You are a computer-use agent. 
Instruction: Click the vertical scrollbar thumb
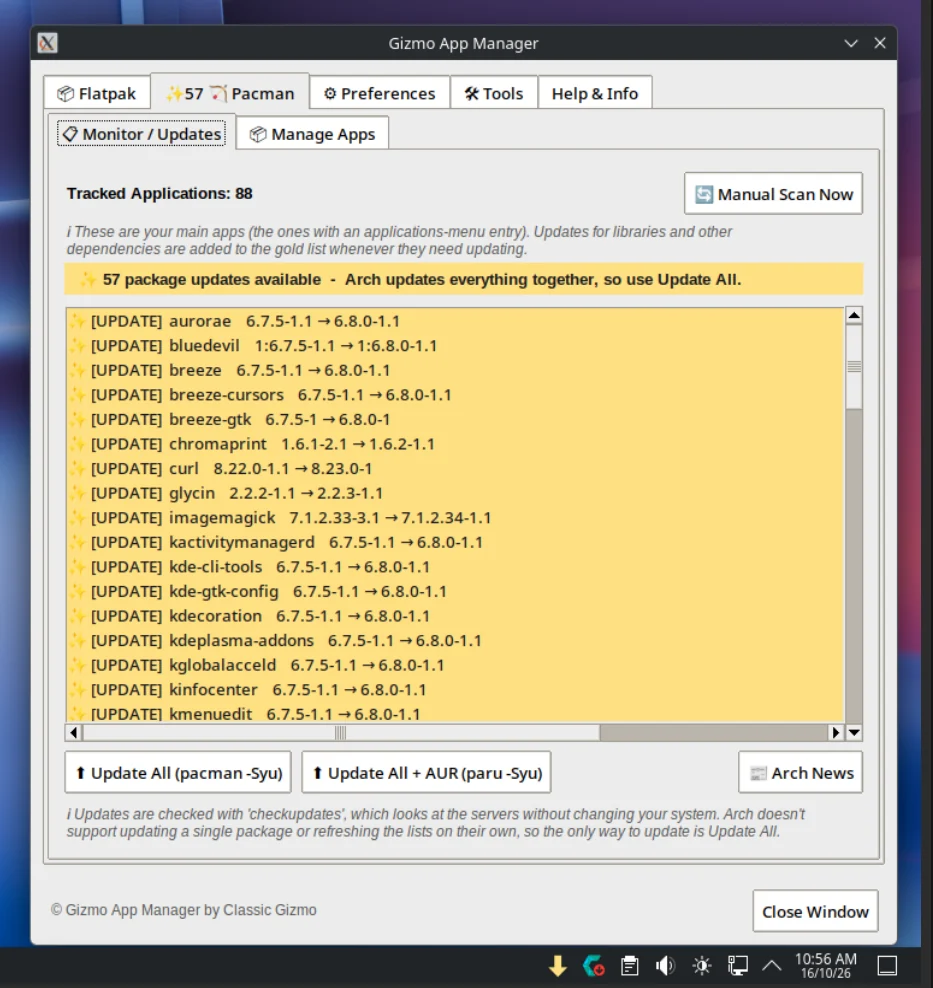854,367
